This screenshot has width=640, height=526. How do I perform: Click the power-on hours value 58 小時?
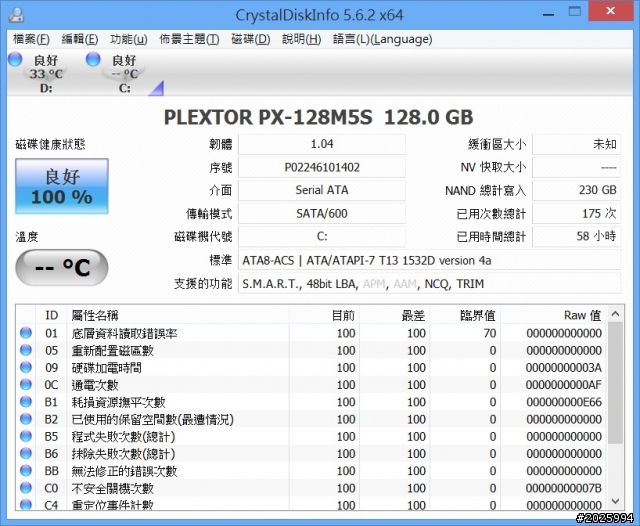(x=576, y=236)
